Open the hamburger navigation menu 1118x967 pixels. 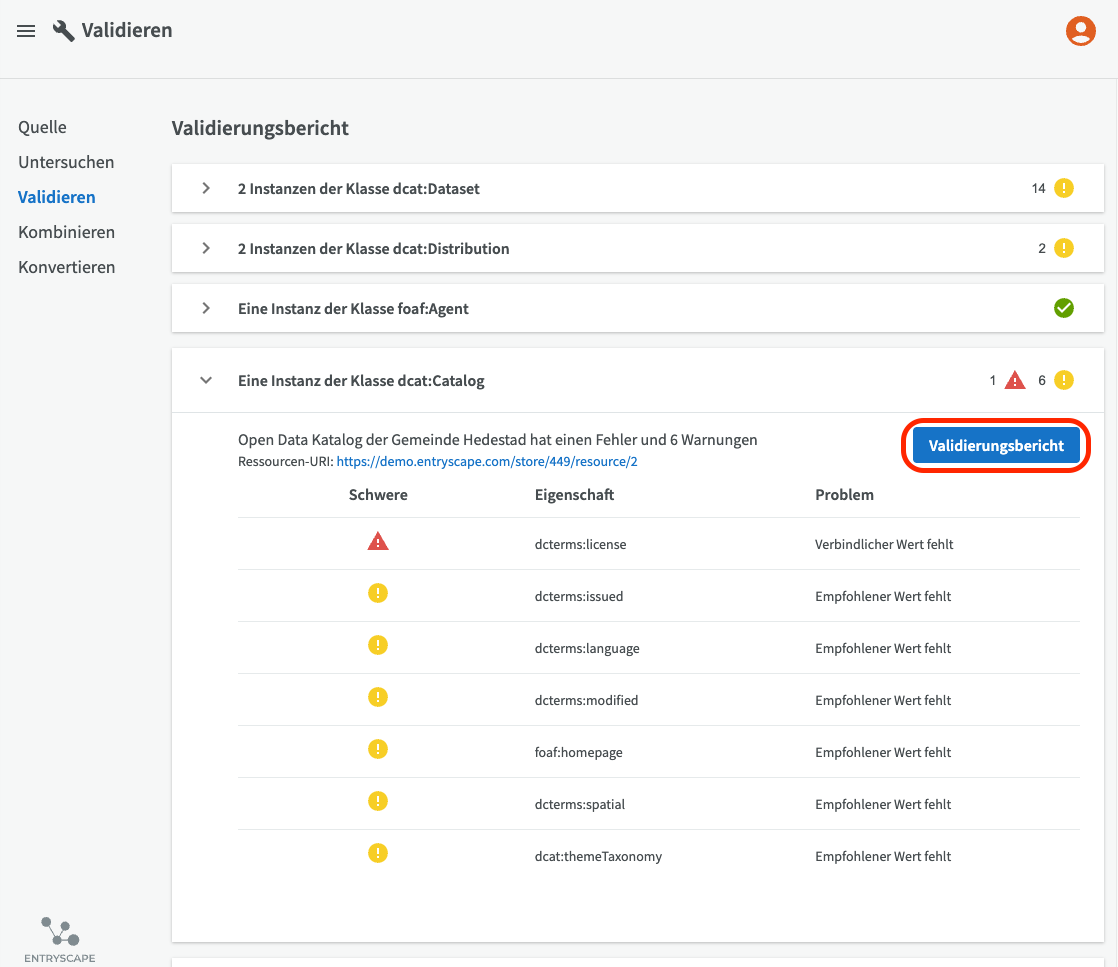click(27, 31)
